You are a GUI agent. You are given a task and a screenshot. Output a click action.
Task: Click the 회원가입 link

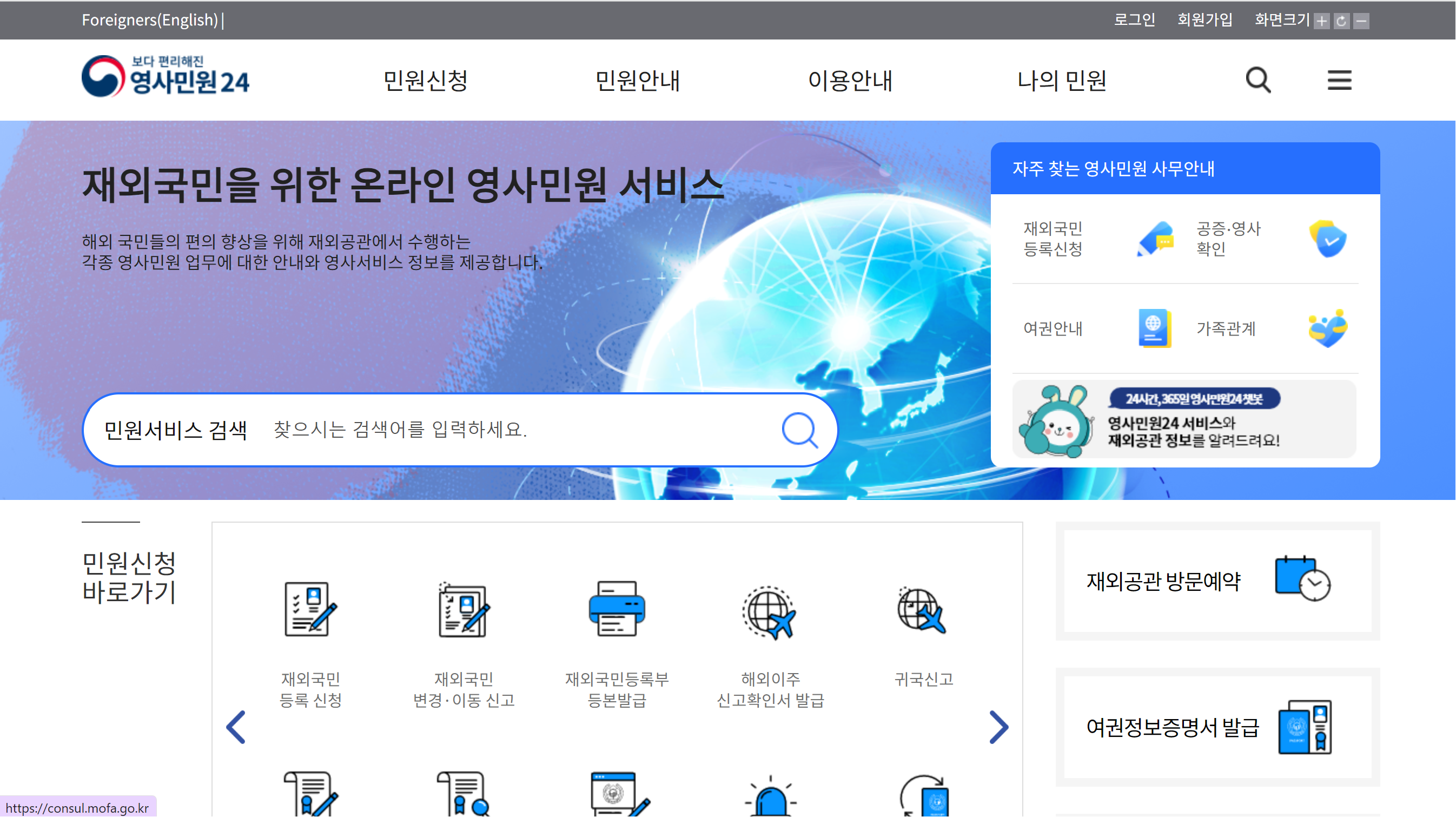pyautogui.click(x=1205, y=20)
